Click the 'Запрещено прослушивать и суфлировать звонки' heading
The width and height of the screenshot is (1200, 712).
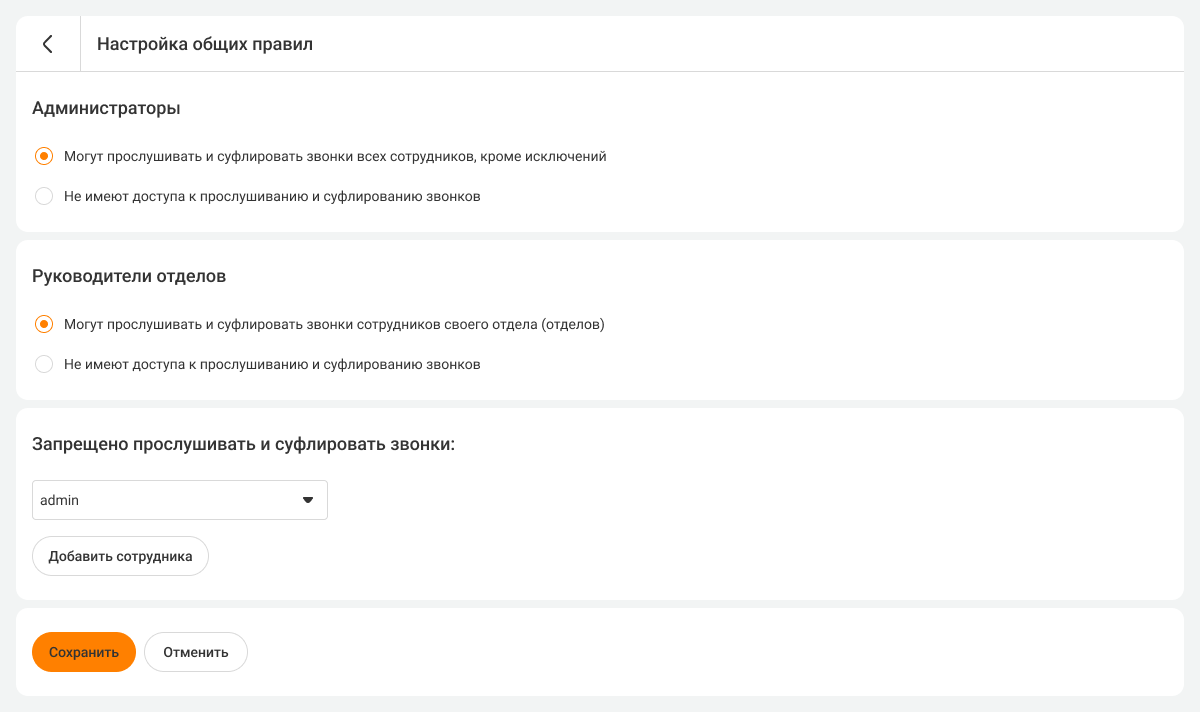[243, 444]
